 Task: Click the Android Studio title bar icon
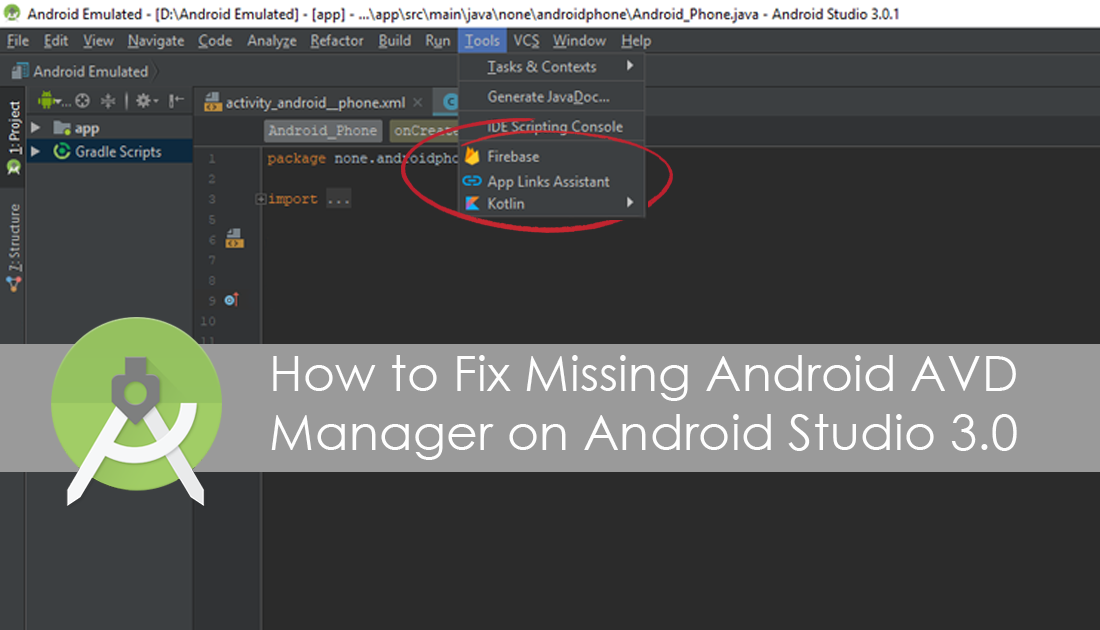click(12, 13)
